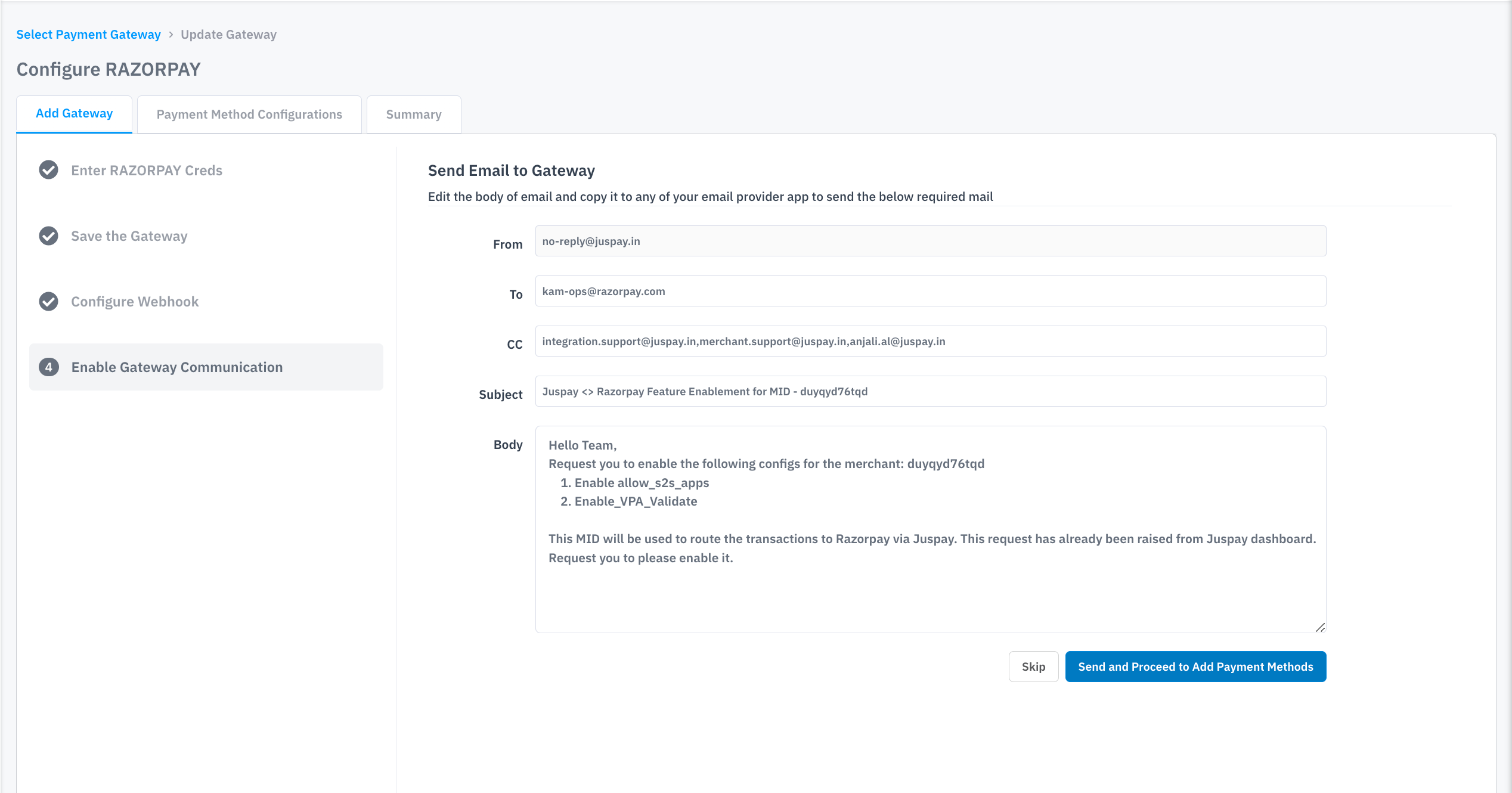Click the step 4 number badge
The image size is (1512, 793).
pos(48,367)
